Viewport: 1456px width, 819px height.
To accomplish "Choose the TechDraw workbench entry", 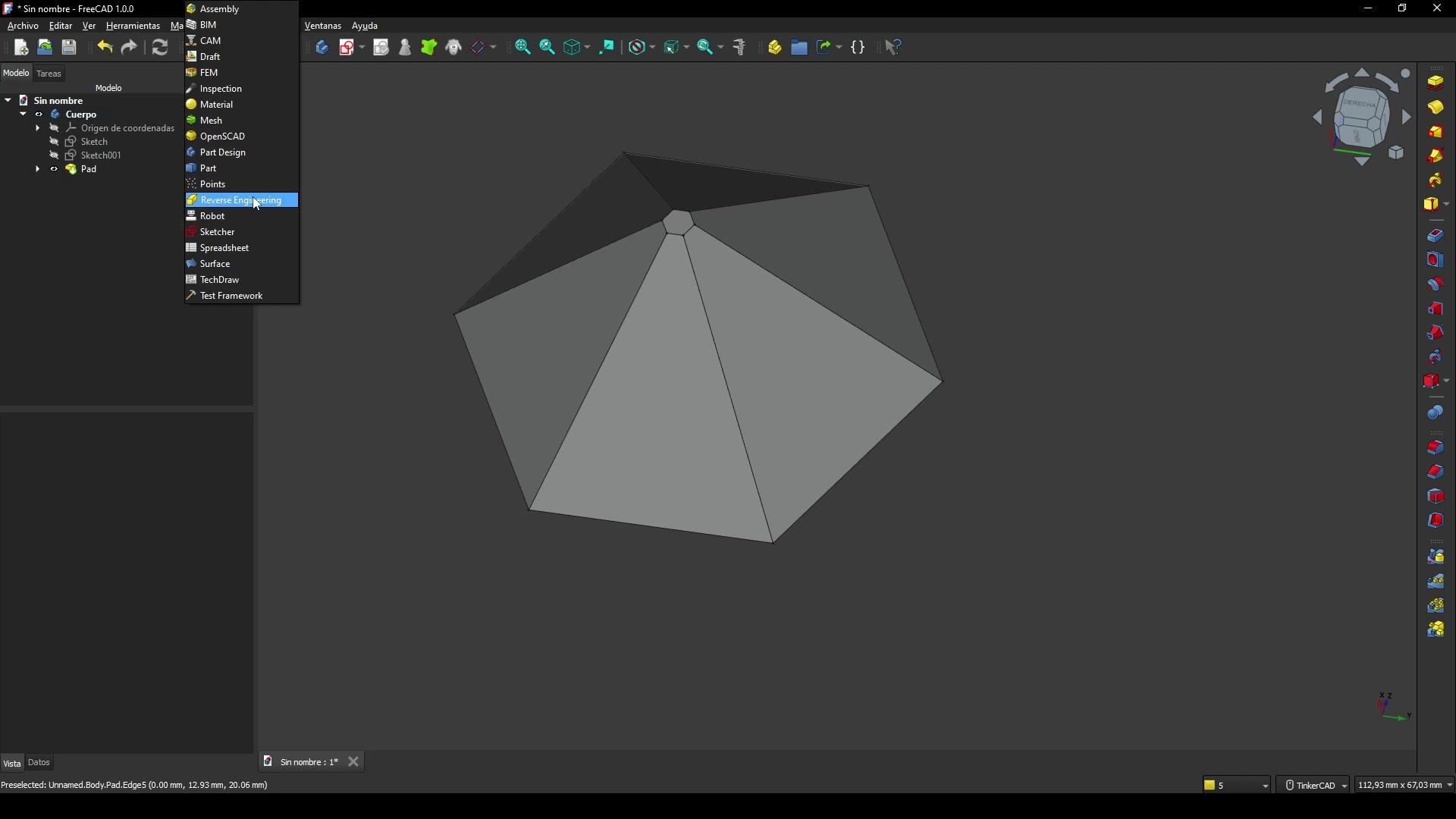I will [220, 280].
